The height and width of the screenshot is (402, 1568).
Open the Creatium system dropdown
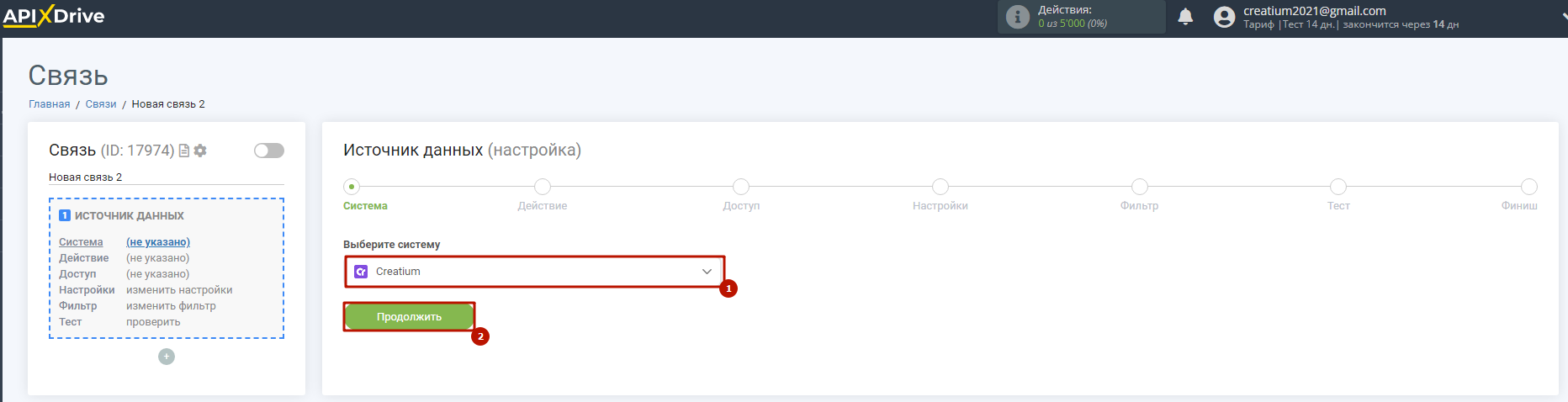click(x=534, y=272)
